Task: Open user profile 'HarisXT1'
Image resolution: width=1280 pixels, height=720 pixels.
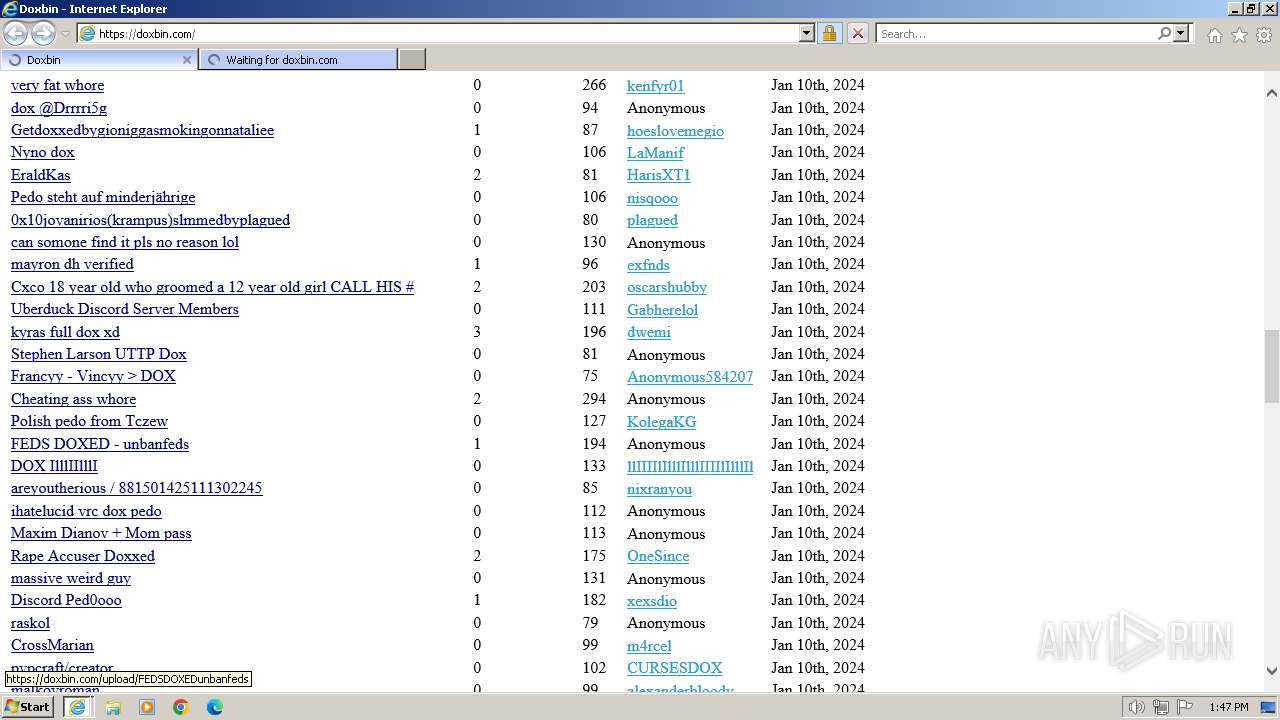Action: [x=659, y=175]
